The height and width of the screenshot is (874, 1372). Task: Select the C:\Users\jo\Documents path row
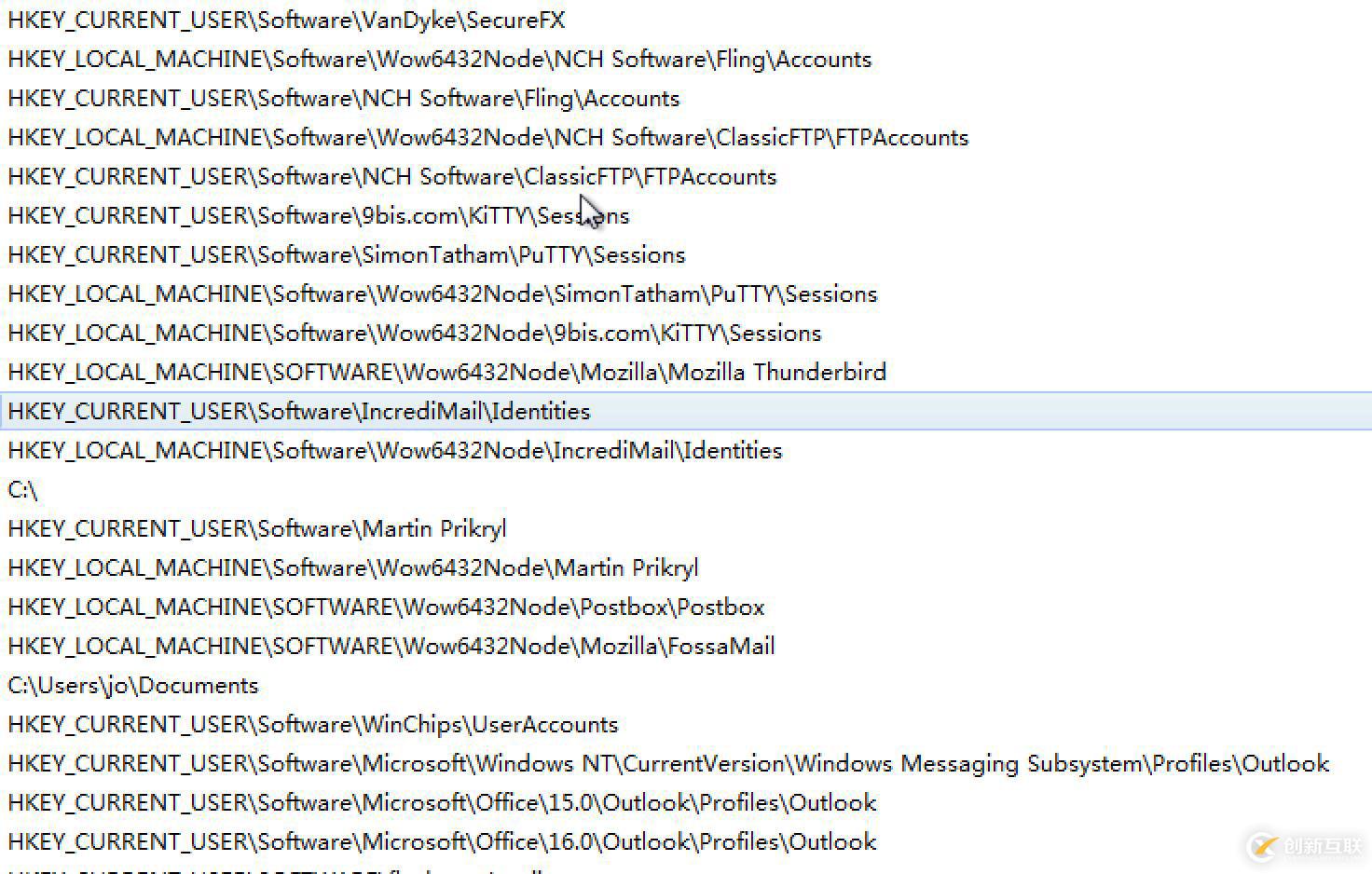686,685
